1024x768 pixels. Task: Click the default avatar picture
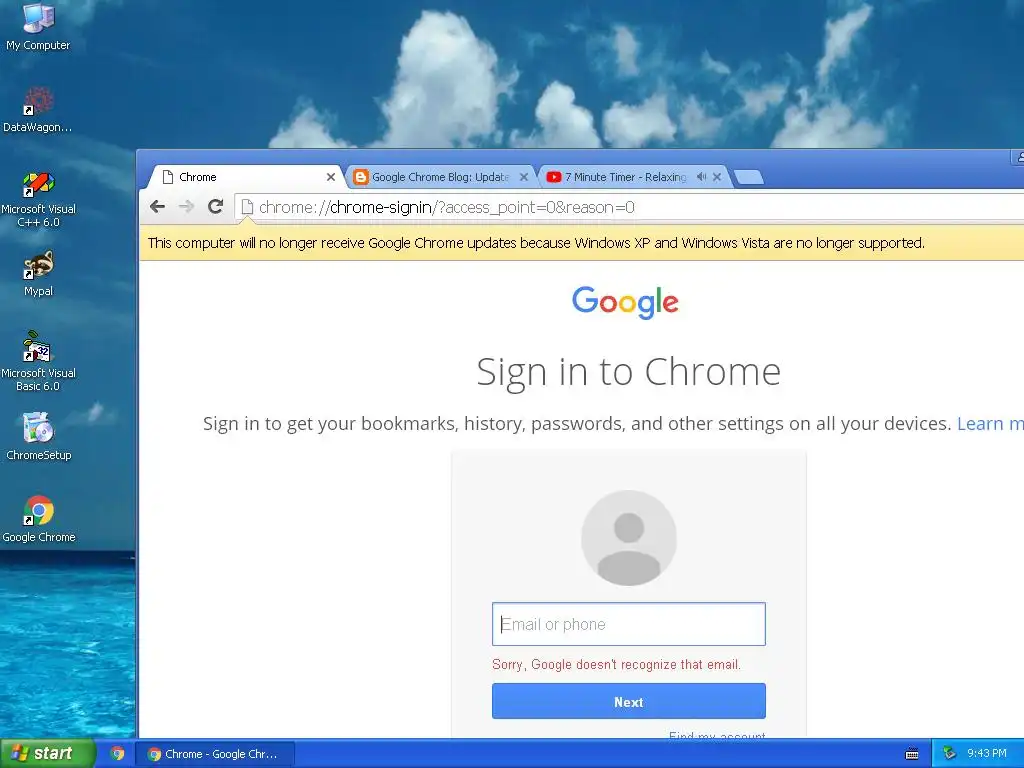(x=629, y=538)
